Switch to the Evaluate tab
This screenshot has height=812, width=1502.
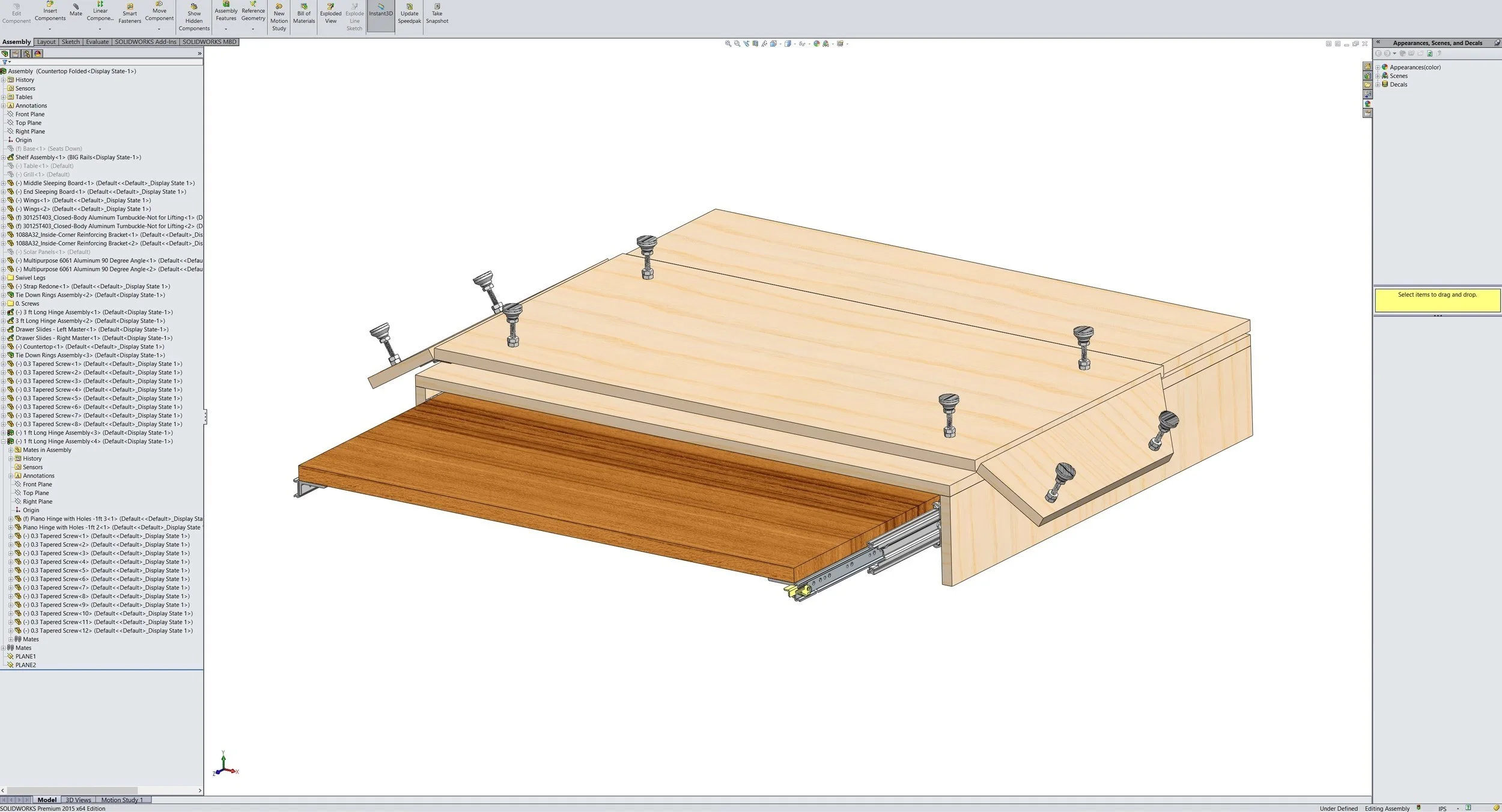[x=97, y=42]
